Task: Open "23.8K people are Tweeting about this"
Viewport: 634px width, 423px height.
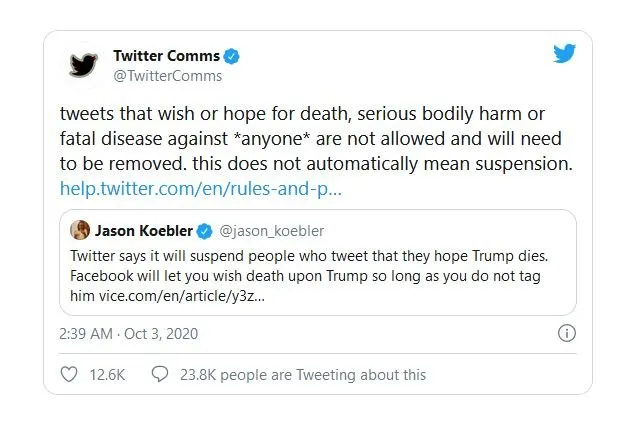Action: point(301,374)
